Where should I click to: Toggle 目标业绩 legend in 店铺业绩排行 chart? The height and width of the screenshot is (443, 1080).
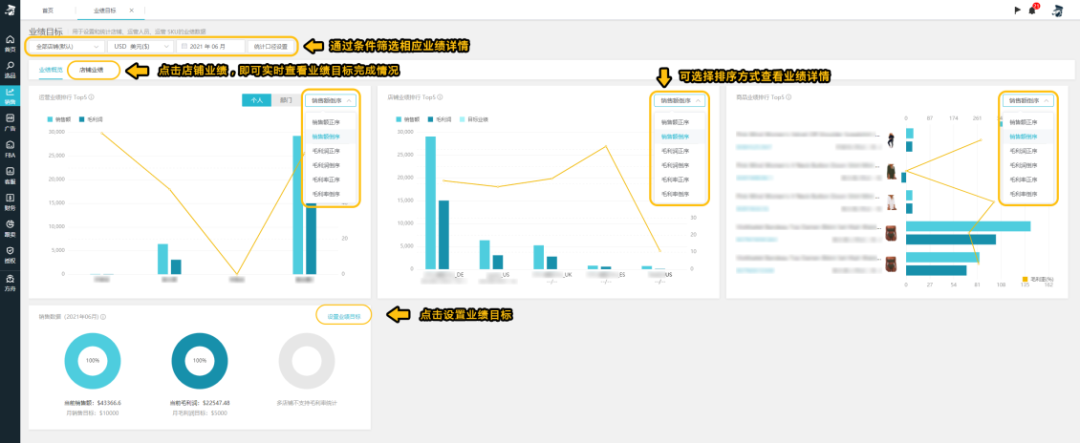tap(473, 119)
